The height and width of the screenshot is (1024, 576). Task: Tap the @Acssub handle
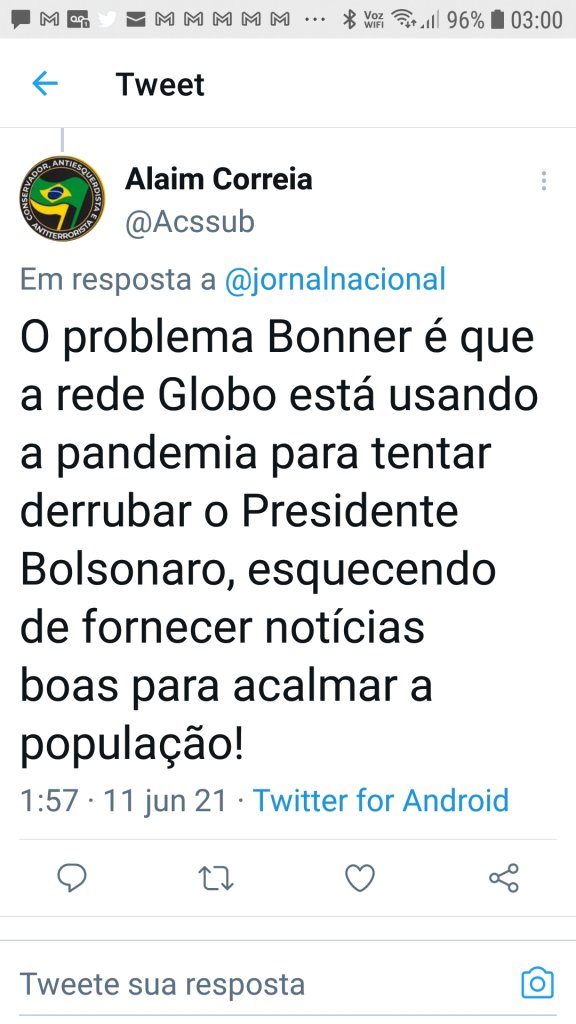pos(189,222)
